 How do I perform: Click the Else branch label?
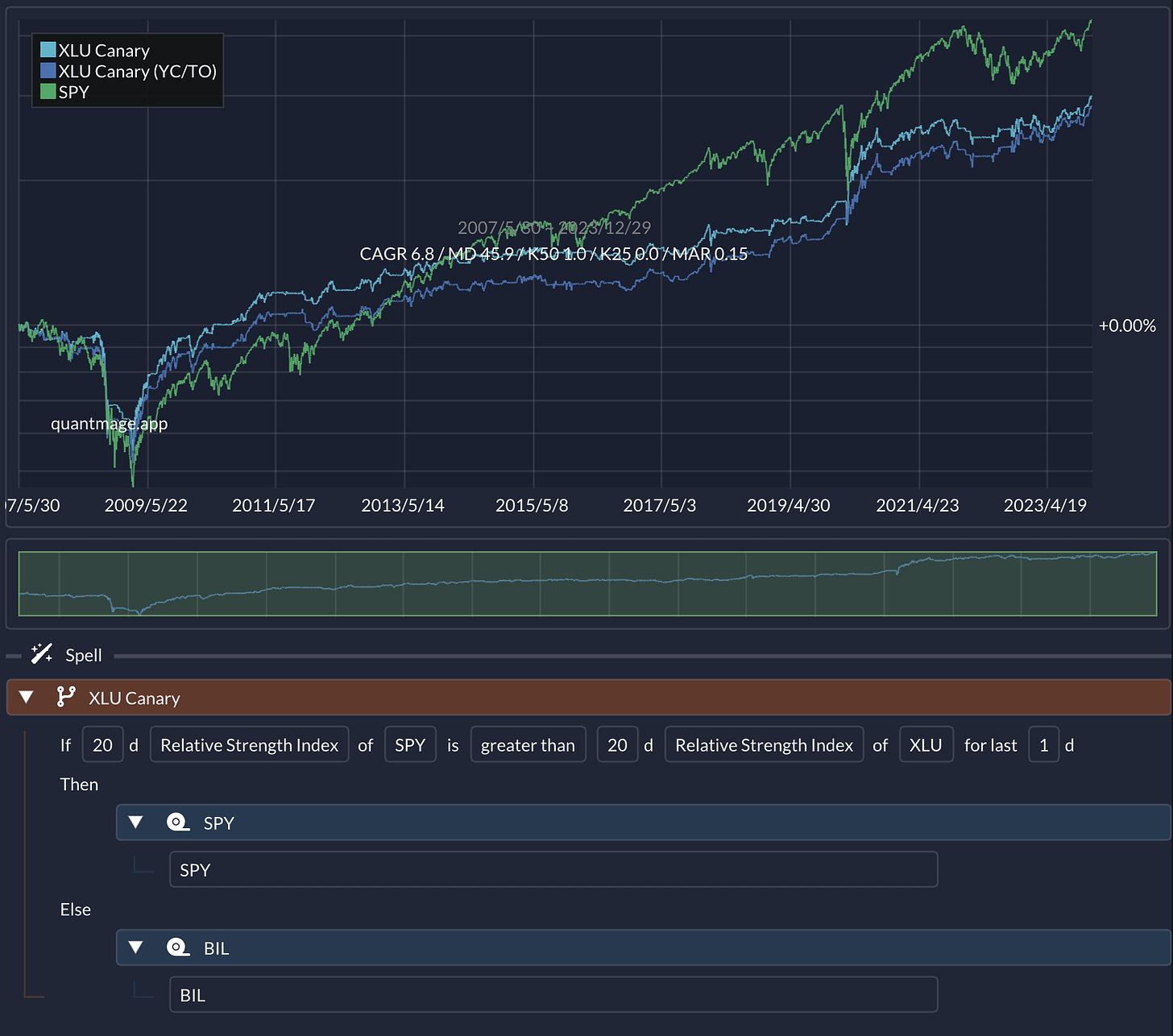click(75, 909)
